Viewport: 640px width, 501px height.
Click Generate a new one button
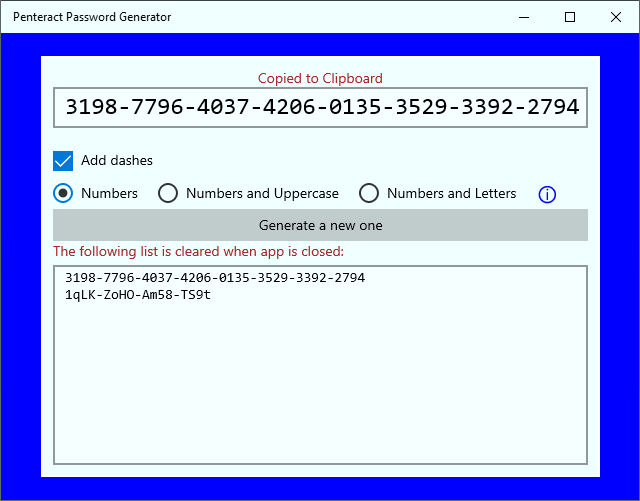(x=320, y=225)
